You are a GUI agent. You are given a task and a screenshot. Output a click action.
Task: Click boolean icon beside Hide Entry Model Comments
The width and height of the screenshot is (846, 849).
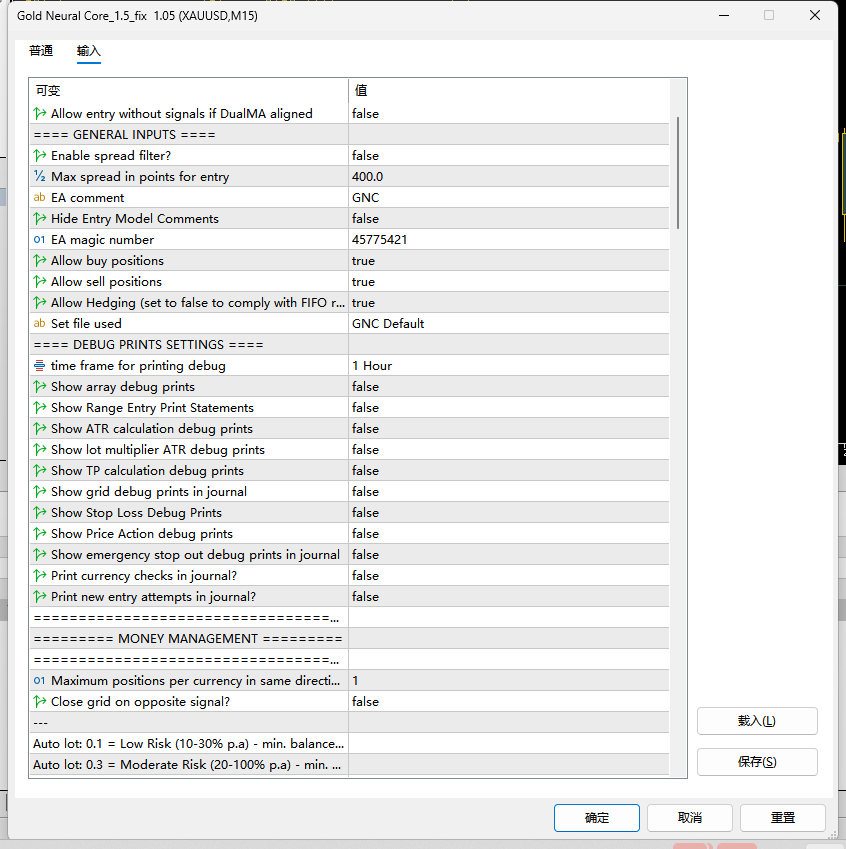point(40,219)
